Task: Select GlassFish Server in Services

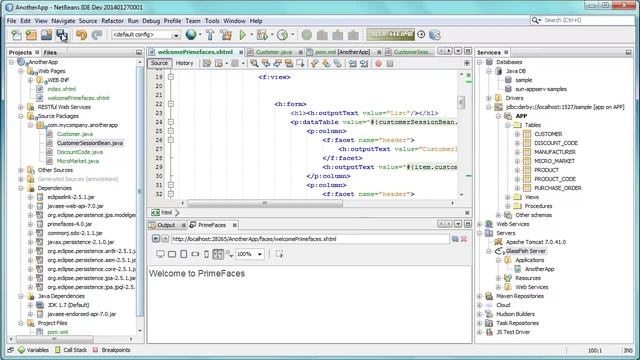Action: pyautogui.click(x=525, y=251)
